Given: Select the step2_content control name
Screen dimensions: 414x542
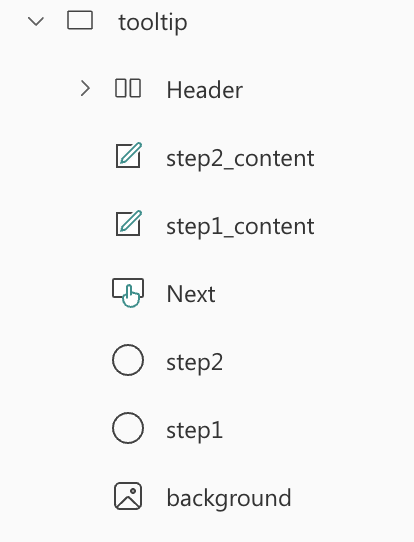Looking at the screenshot, I should [240, 159].
